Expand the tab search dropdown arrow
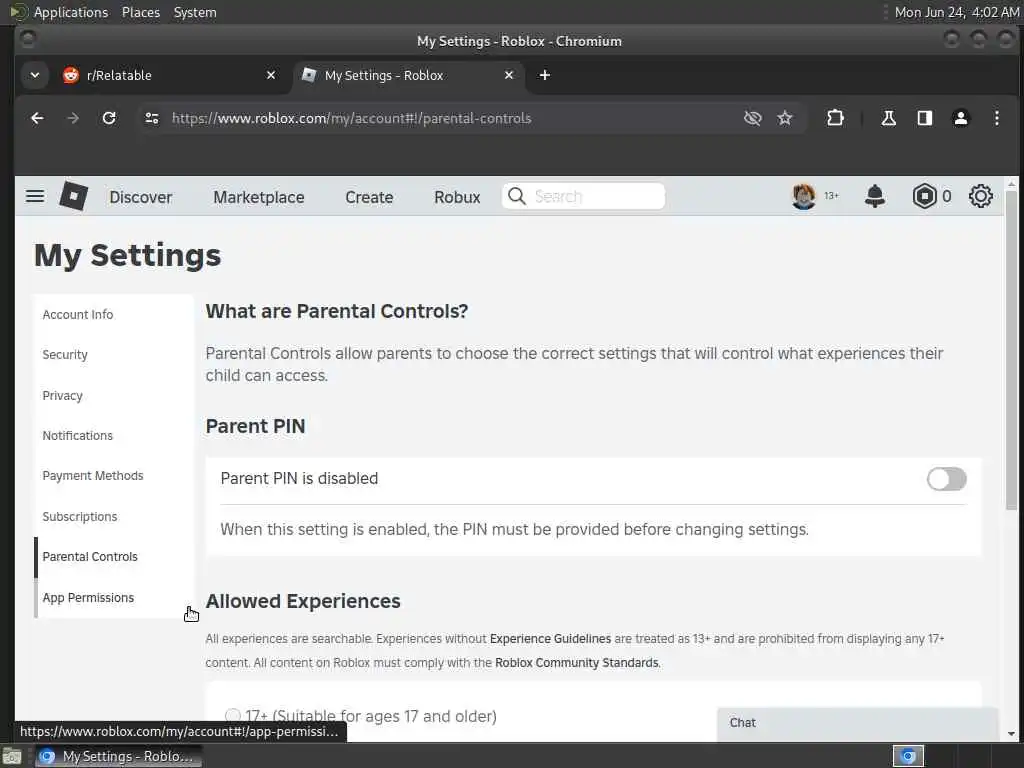The image size is (1024, 768). (35, 75)
